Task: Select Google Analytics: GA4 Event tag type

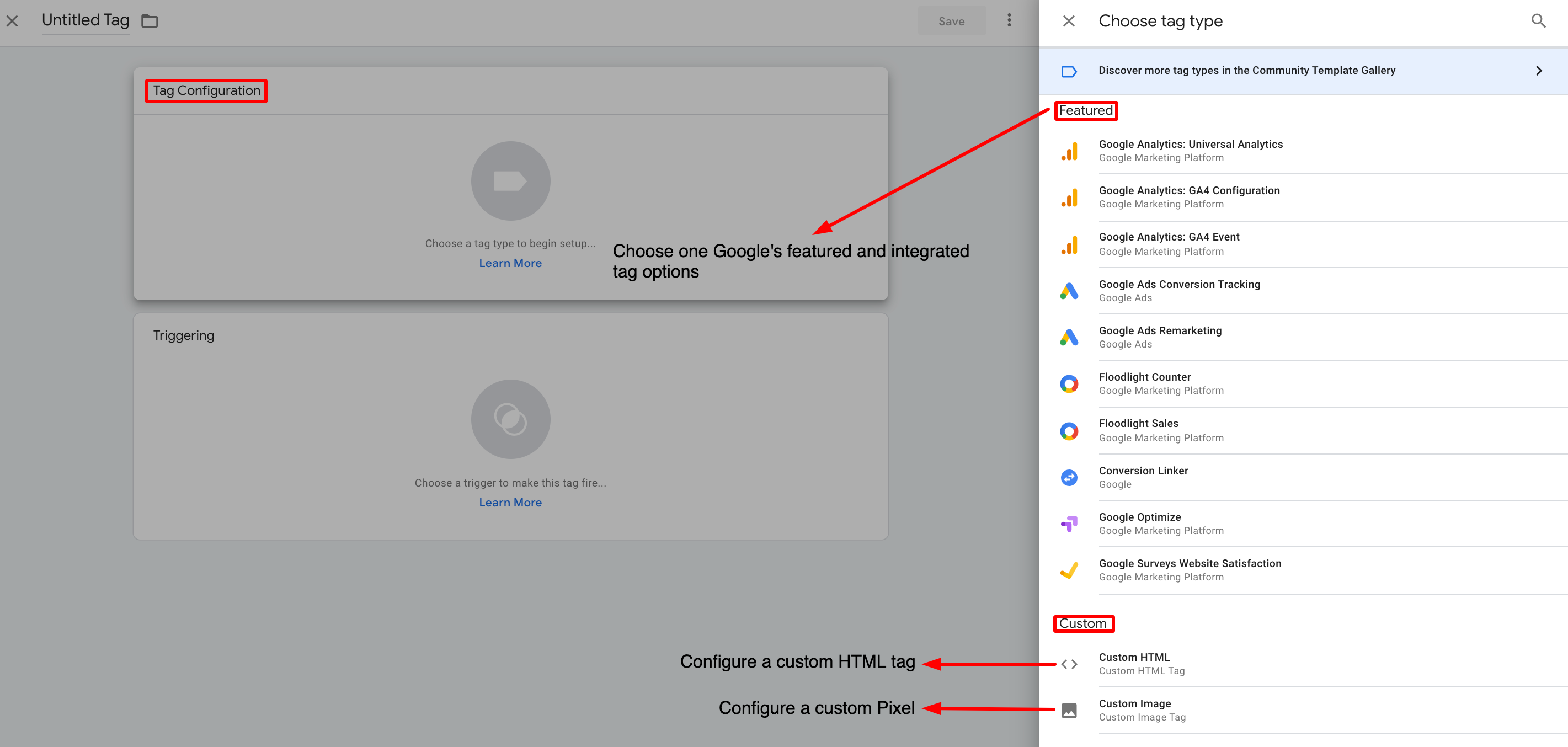Action: tap(1303, 244)
